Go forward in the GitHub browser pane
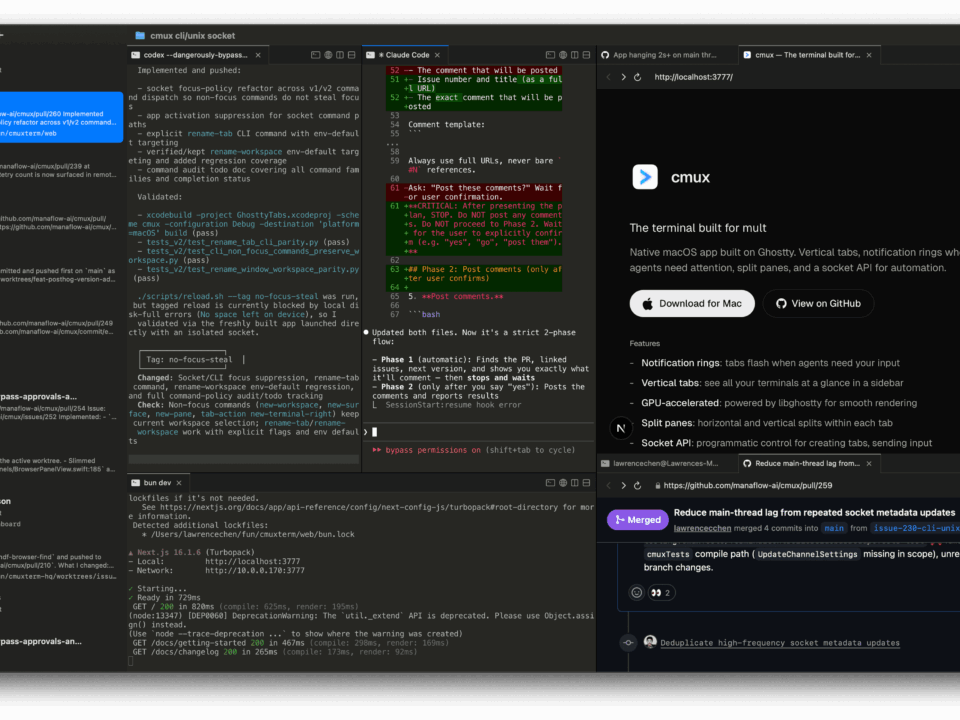The height and width of the screenshot is (720, 960). 624,485
